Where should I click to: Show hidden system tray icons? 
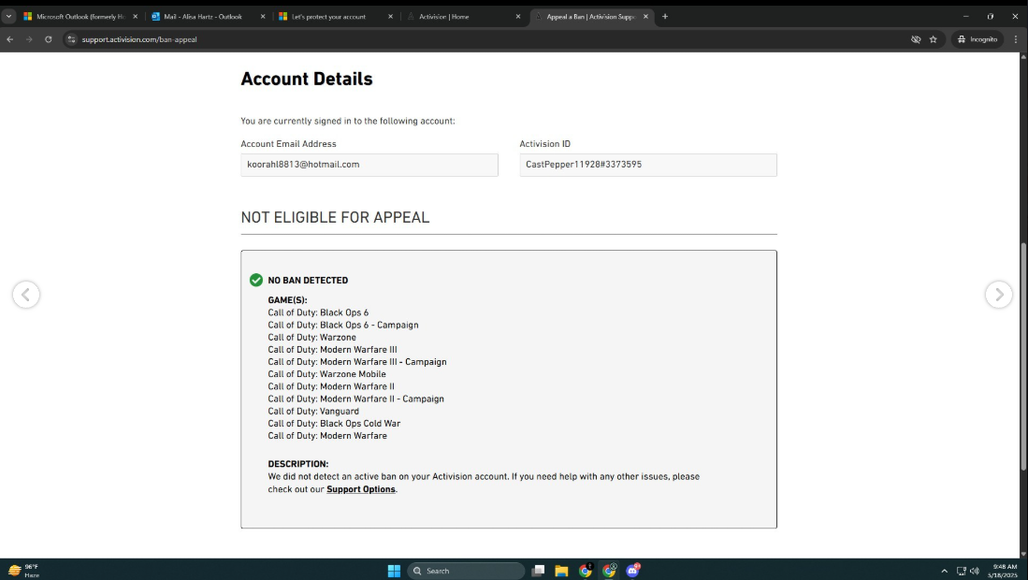coord(944,571)
